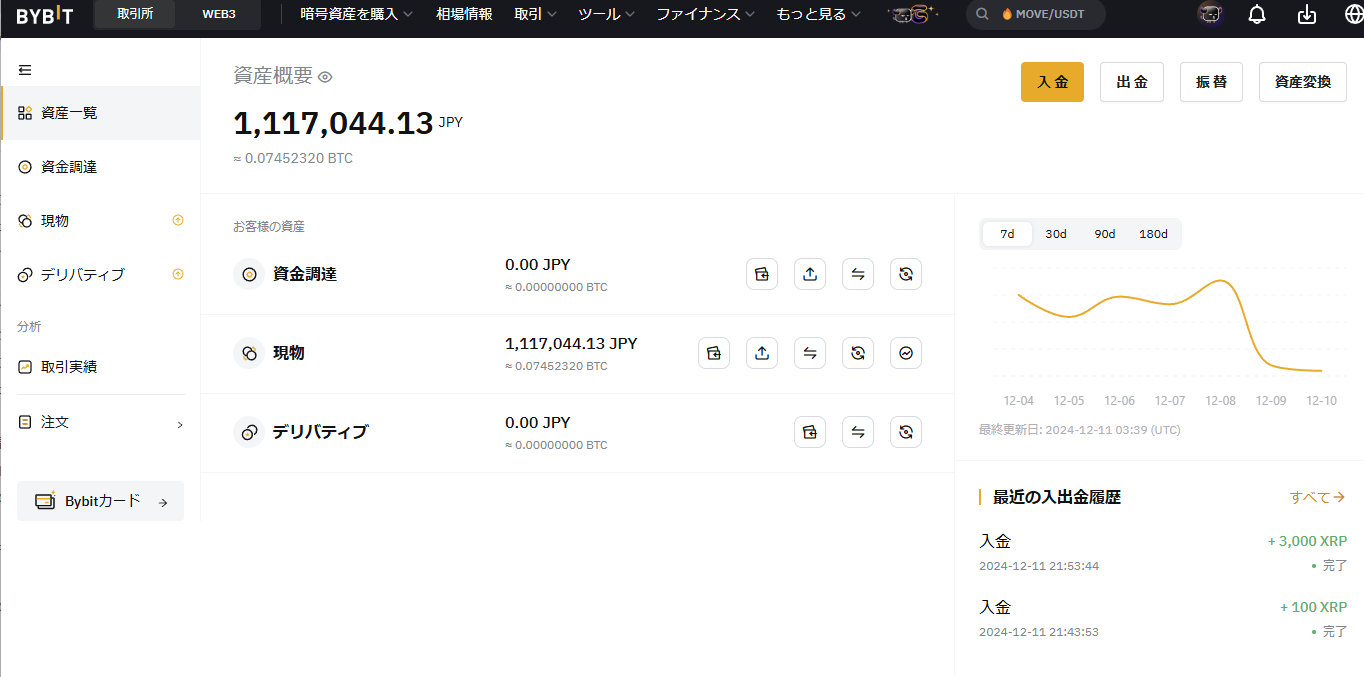Click withdraw icon in 現物 row

point(762,353)
